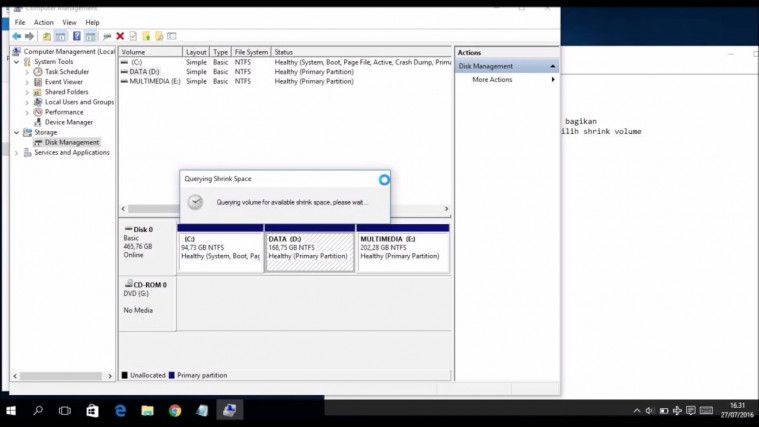Open the File menu
The height and width of the screenshot is (427, 759).
[x=20, y=22]
